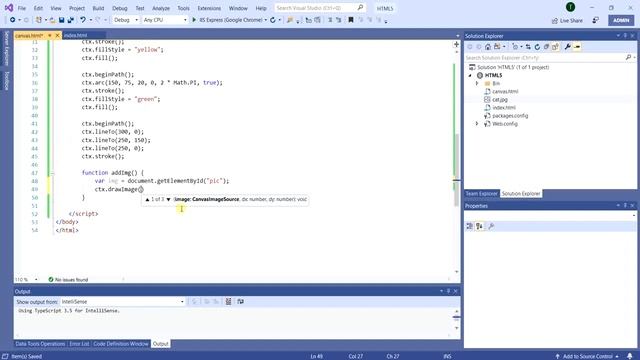Switch to the index.html editor tab
Viewport: 640px width, 360px height.
pos(76,36)
